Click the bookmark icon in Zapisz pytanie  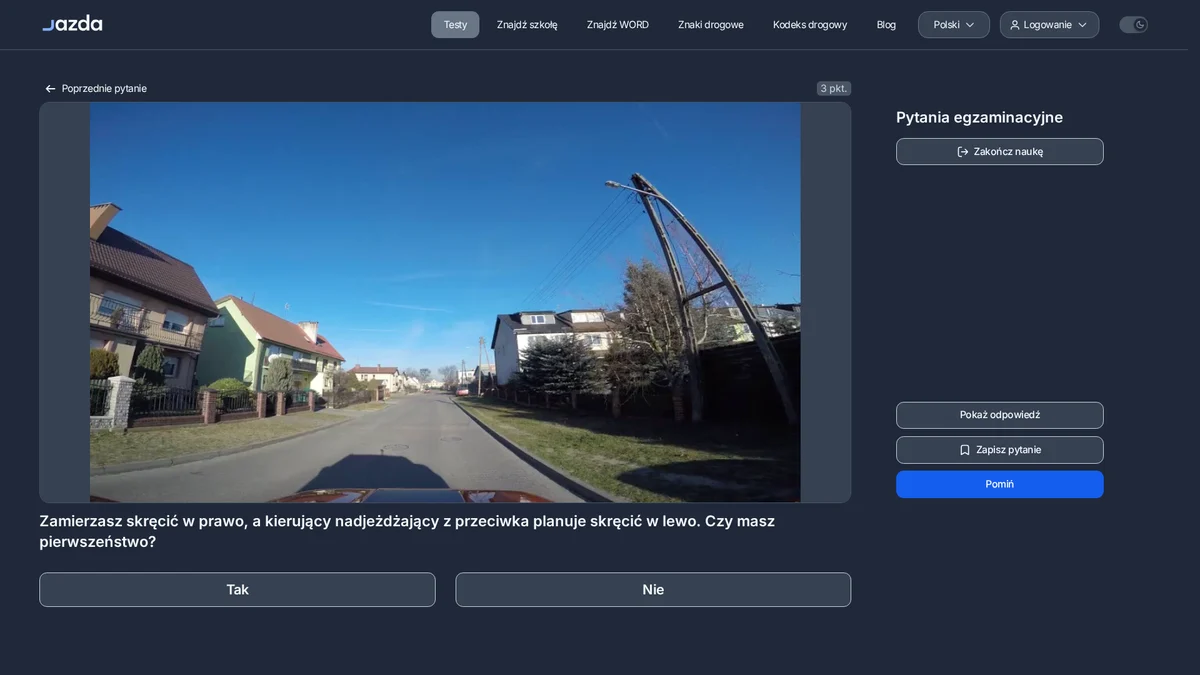965,450
